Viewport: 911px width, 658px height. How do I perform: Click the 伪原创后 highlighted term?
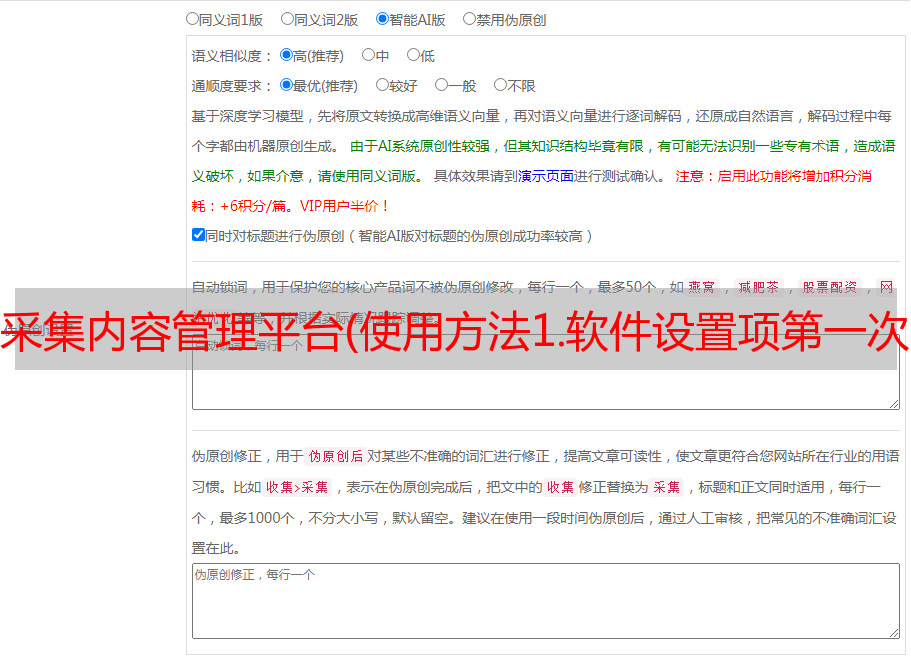point(336,456)
